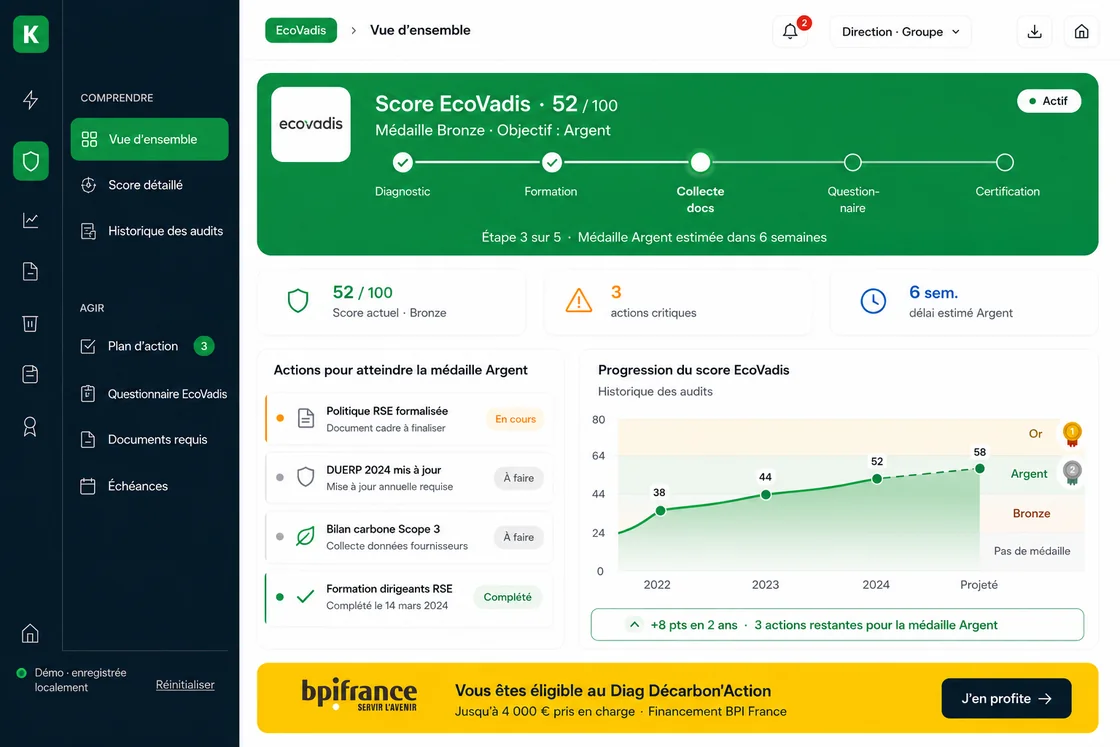
Task: Click the checkmark icon on Formation dirigeants
Action: (305, 596)
